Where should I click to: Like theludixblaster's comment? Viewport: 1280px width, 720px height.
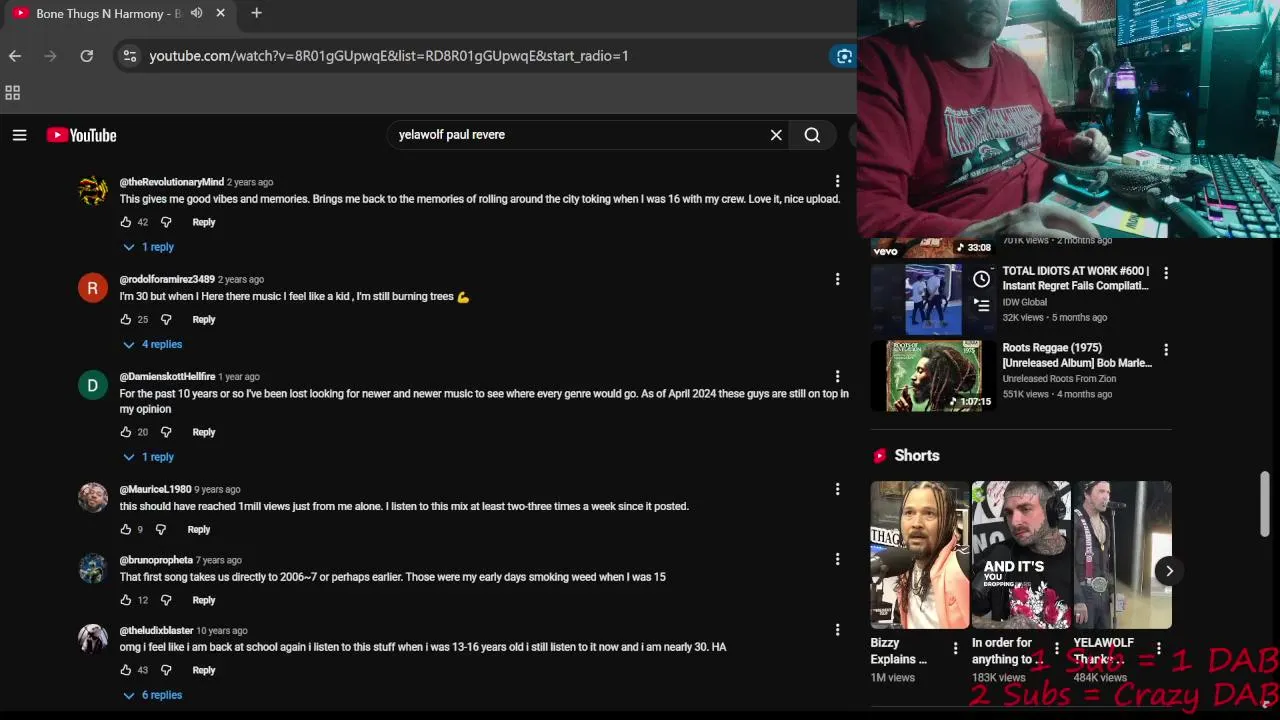coord(125,670)
